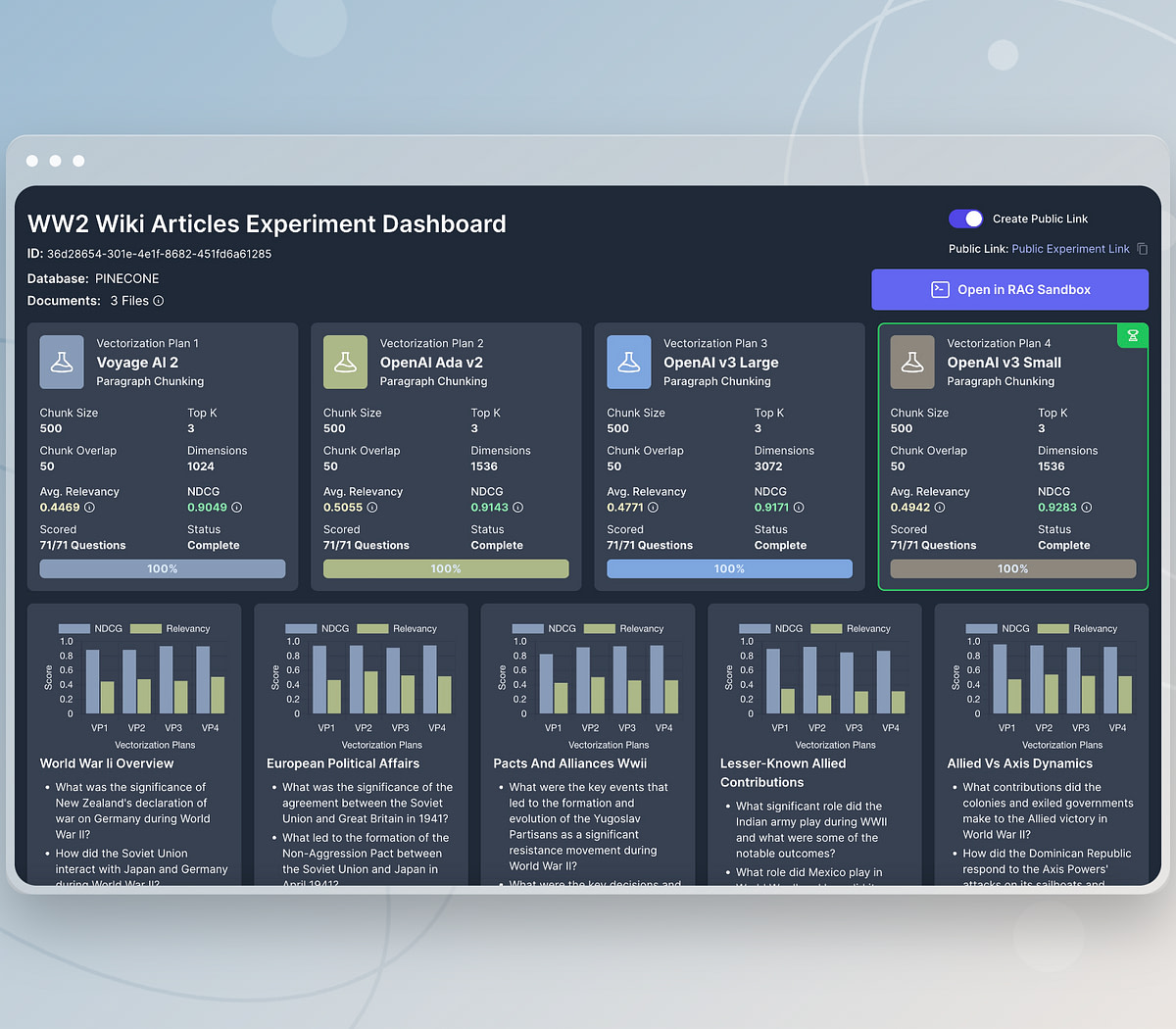
Task: Click info icon beside NDCG 0.9283
Action: click(x=1086, y=508)
